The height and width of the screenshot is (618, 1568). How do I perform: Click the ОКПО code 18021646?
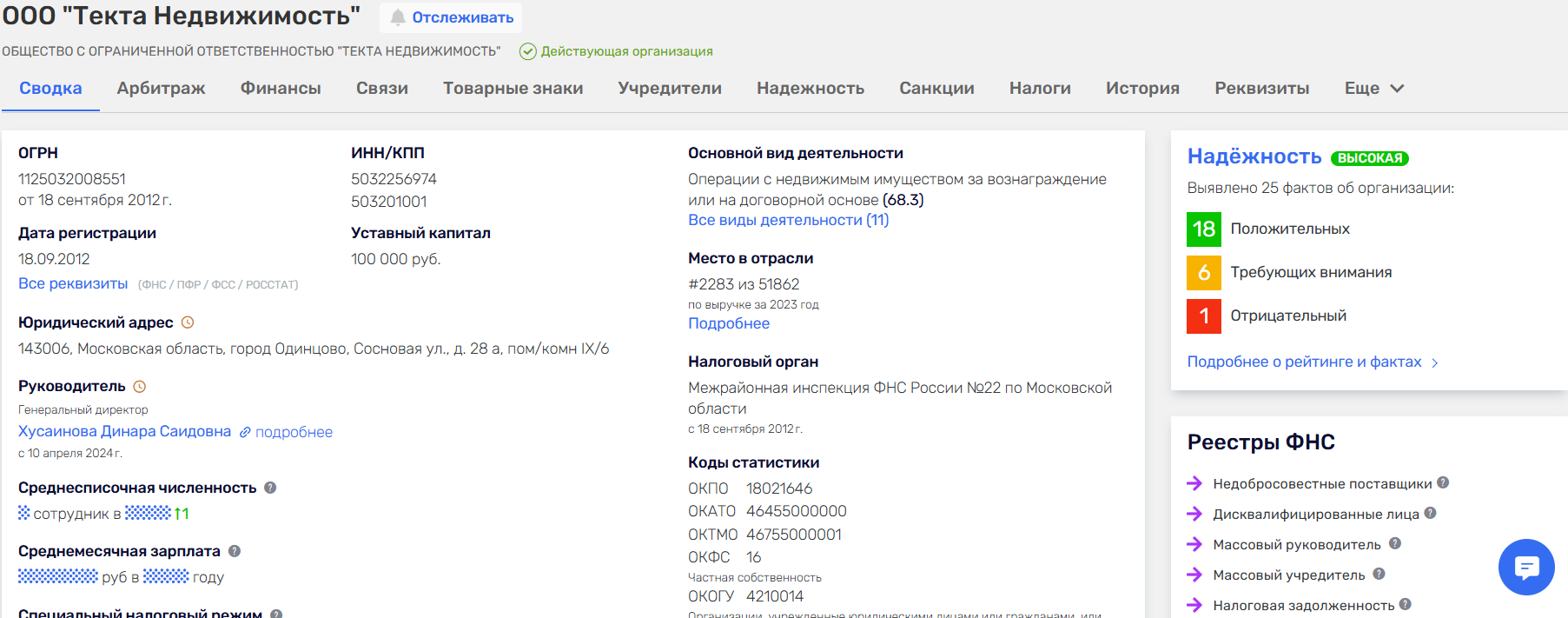[779, 488]
